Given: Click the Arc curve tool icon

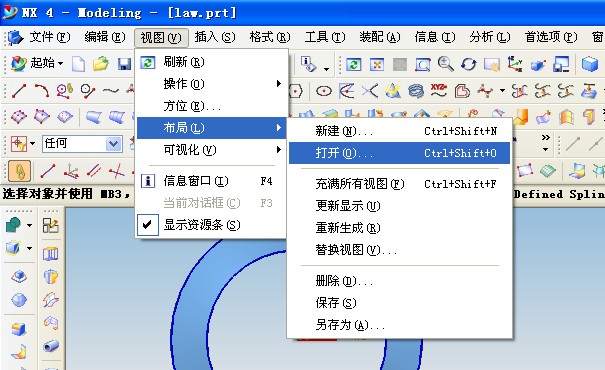Looking at the screenshot, I should [42, 91].
